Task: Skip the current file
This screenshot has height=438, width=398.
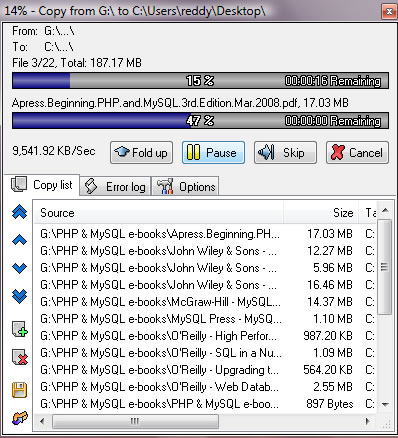Action: (x=285, y=153)
